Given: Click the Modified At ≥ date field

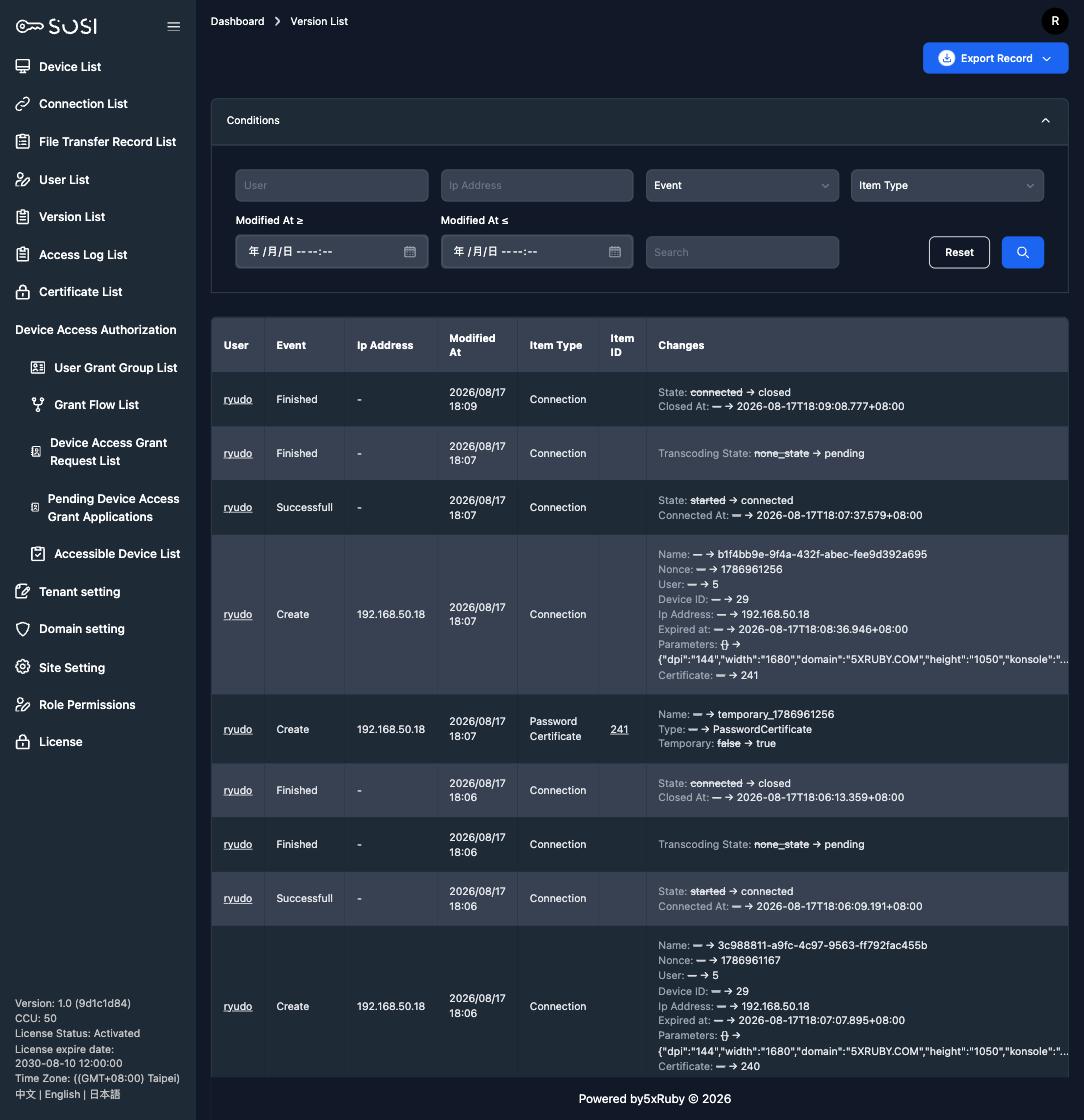Looking at the screenshot, I should [x=331, y=251].
